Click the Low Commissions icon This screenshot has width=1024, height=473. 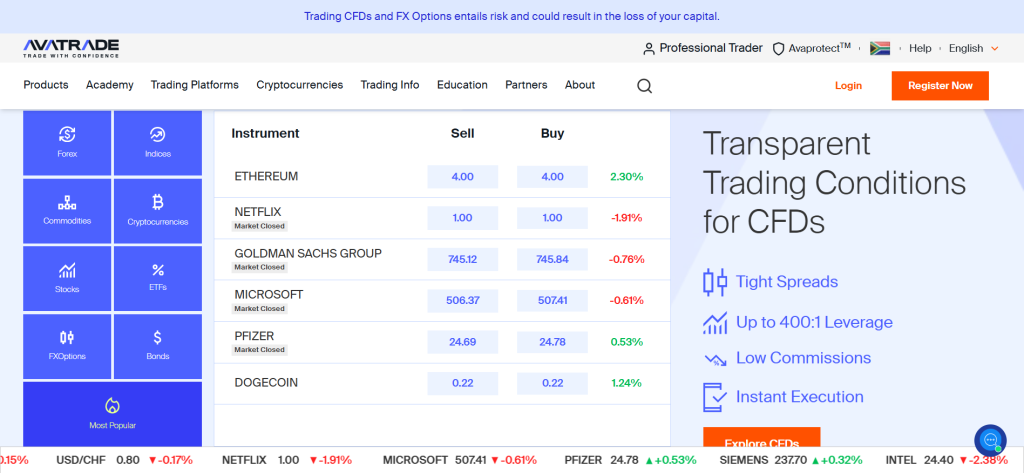(x=714, y=359)
